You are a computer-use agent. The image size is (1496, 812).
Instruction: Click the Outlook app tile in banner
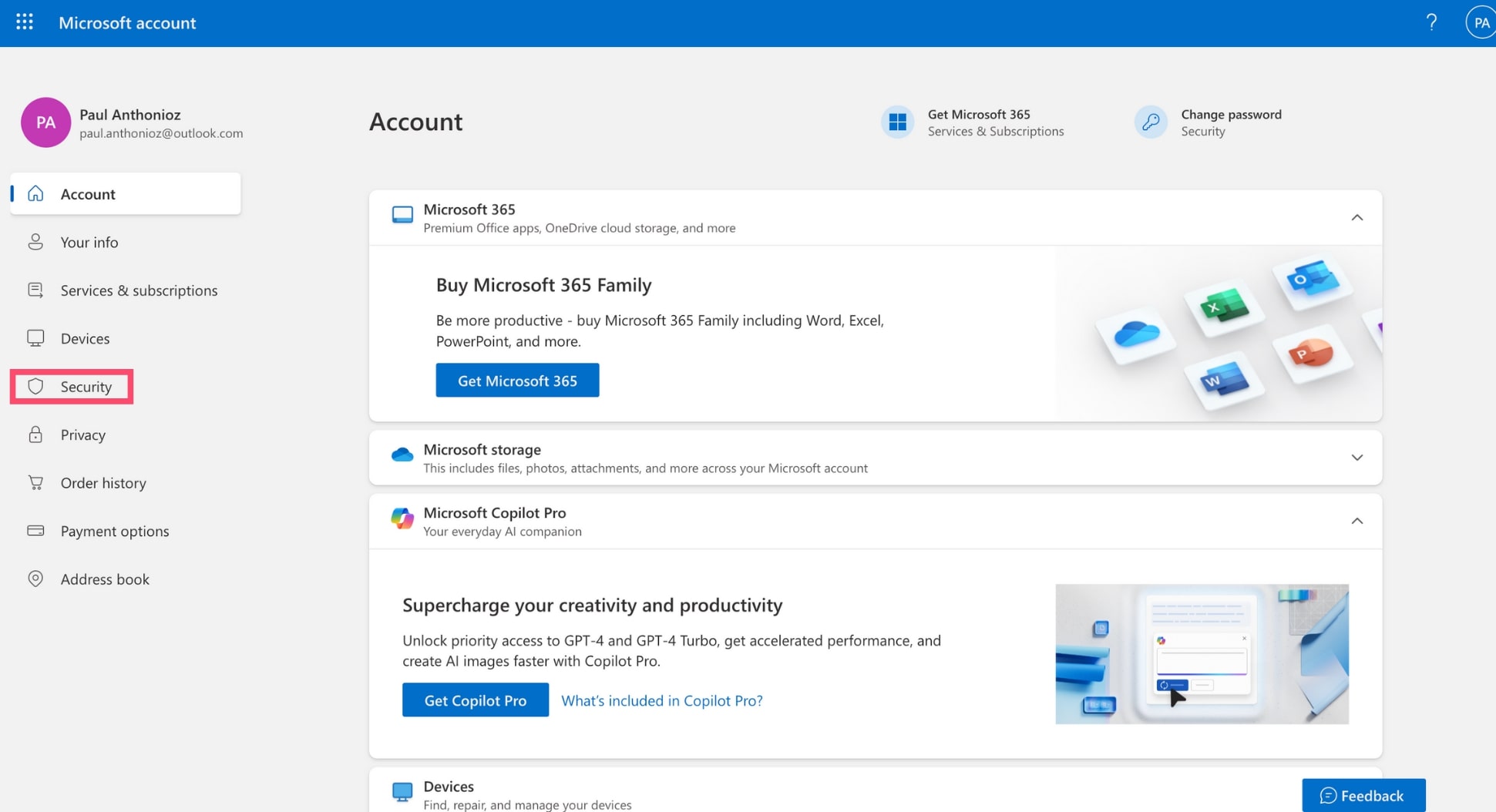[x=1312, y=280]
